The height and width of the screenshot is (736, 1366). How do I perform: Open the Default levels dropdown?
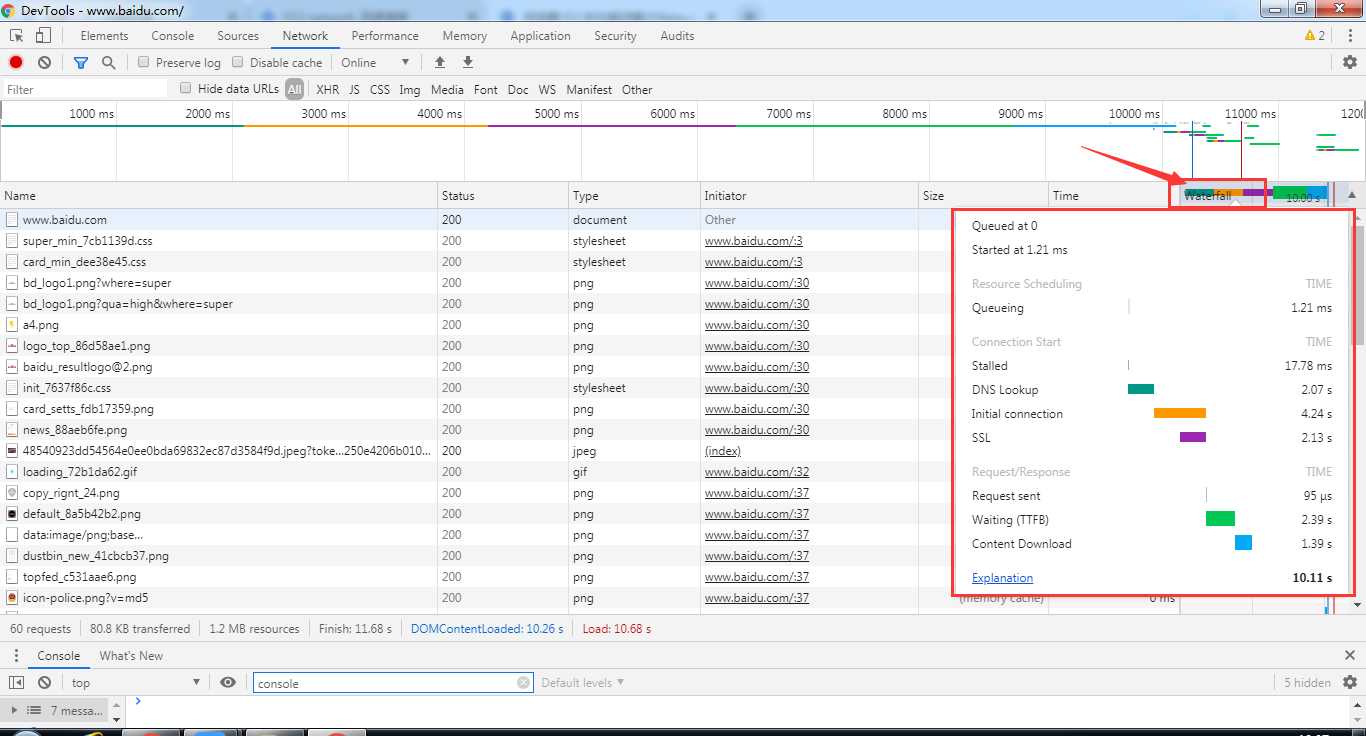click(582, 682)
